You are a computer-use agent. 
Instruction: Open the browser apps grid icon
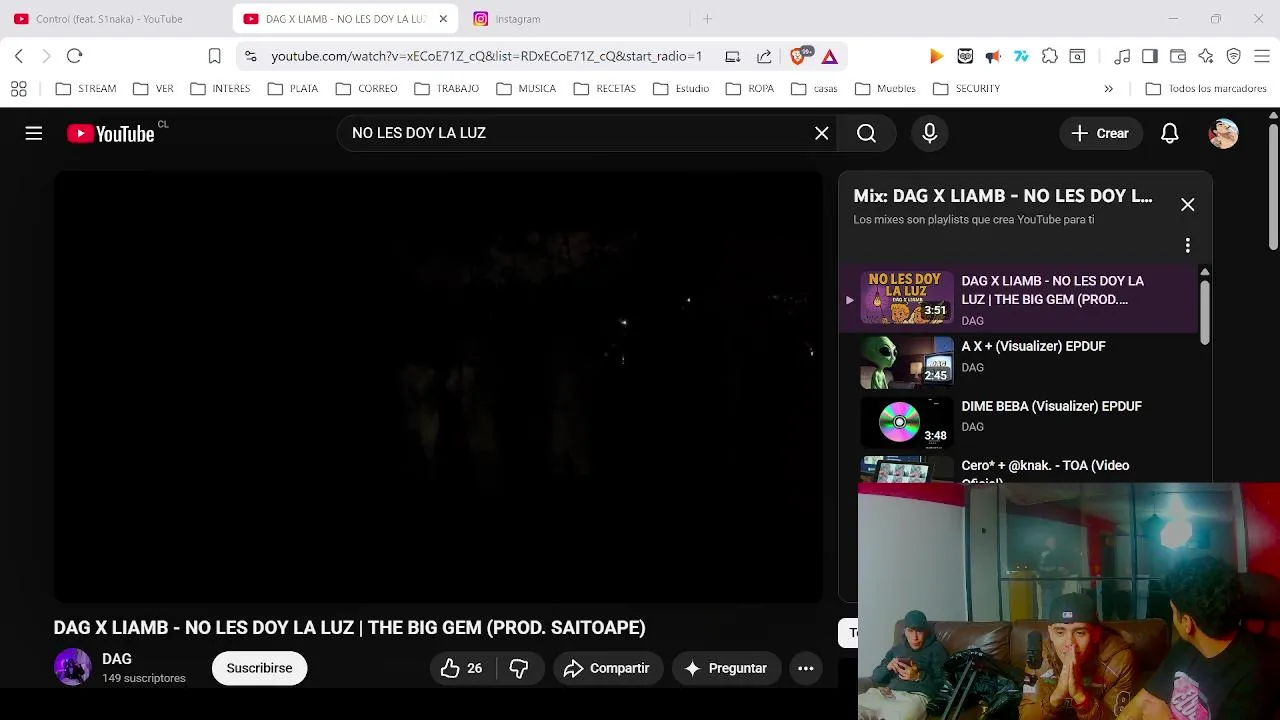coord(19,89)
